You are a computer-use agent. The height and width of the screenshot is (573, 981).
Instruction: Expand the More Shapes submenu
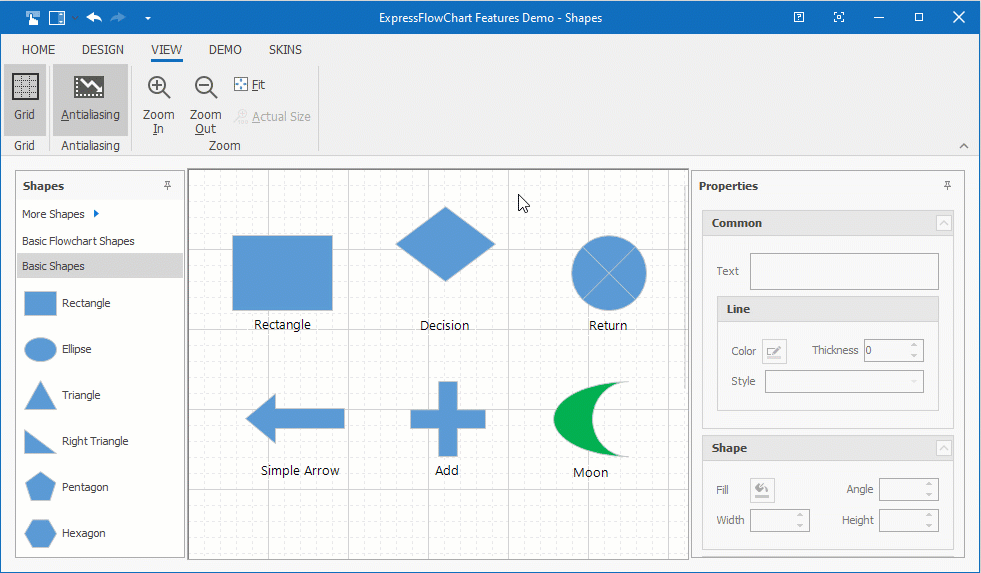click(x=96, y=214)
